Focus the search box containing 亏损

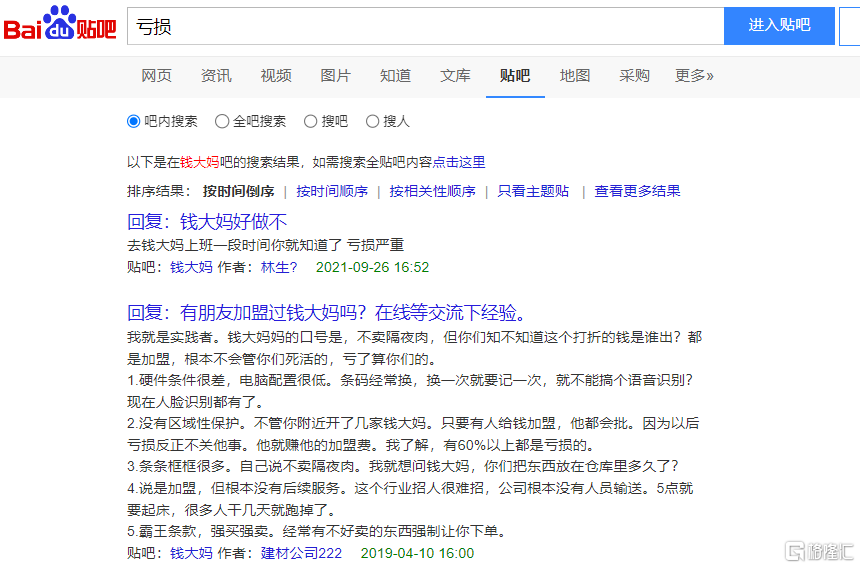[x=426, y=26]
